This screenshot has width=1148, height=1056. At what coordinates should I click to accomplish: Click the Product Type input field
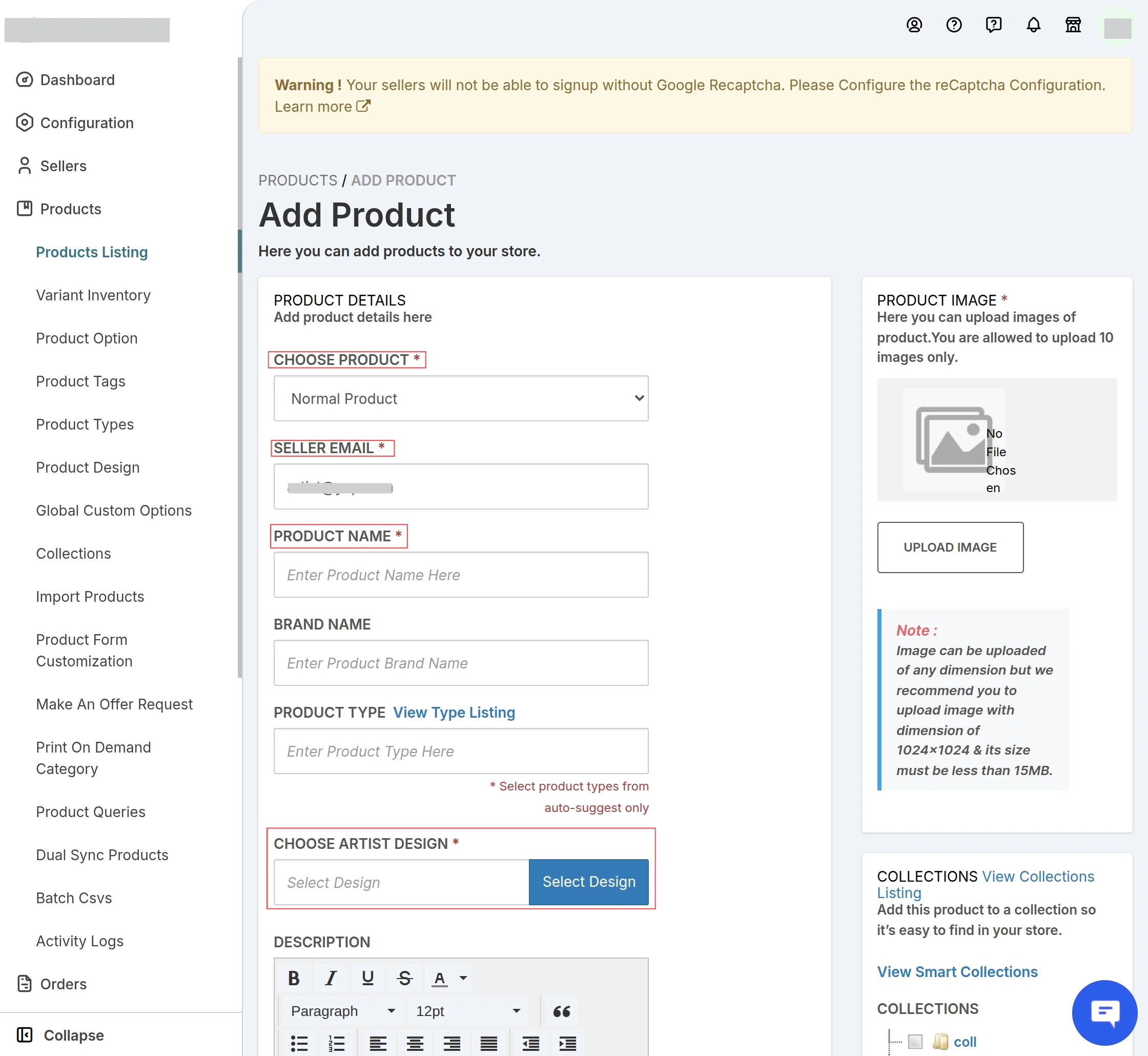click(461, 751)
